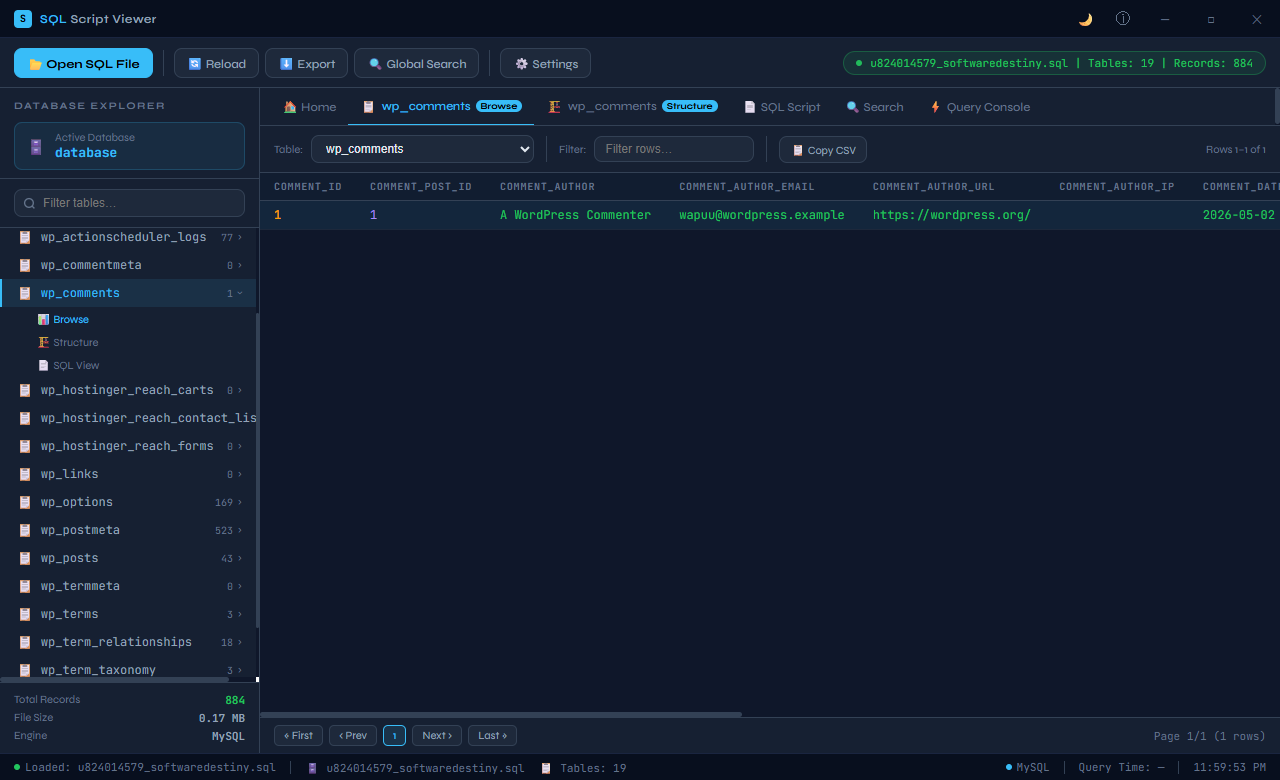Jump to the Last page
Viewport: 1280px width, 780px height.
tap(492, 736)
